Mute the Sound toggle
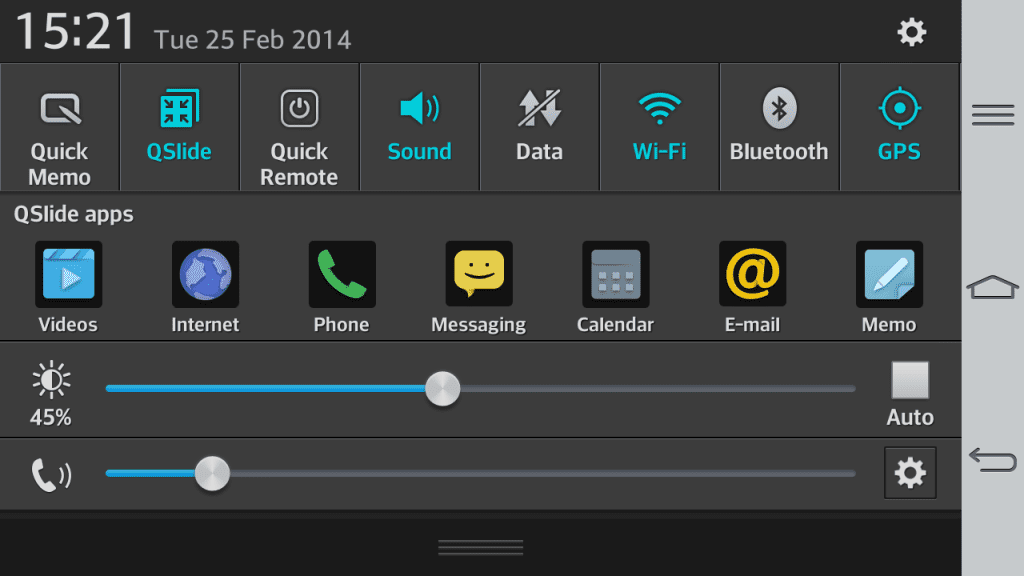This screenshot has height=576, width=1024. [x=419, y=127]
